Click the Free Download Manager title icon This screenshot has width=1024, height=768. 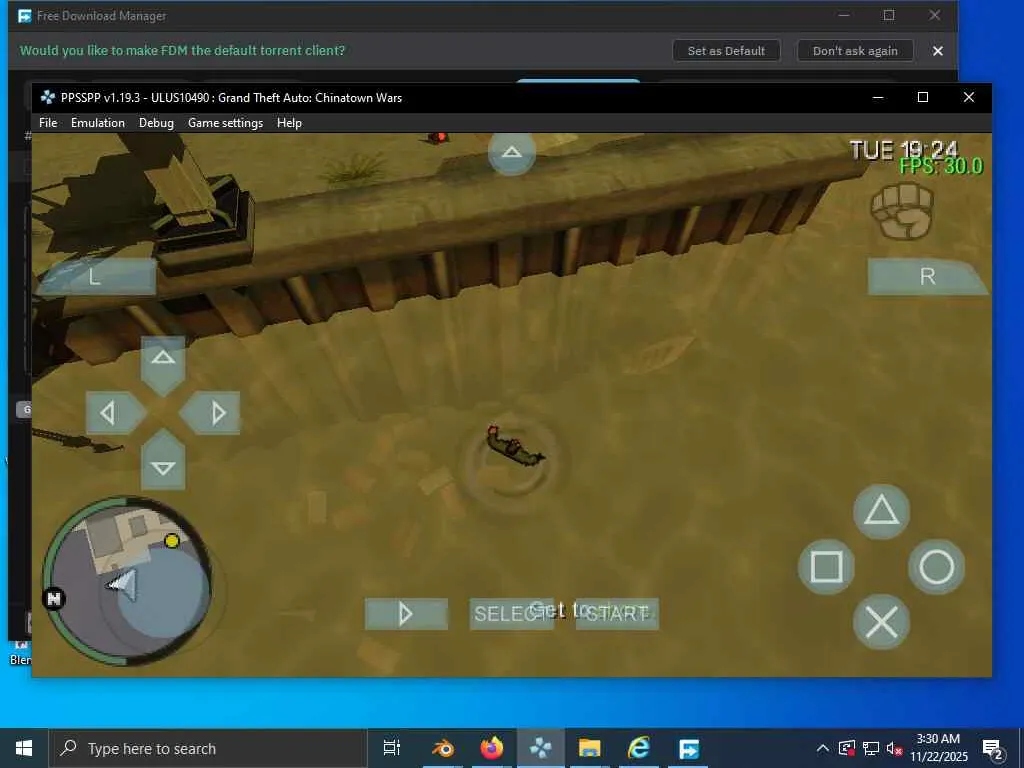25,16
